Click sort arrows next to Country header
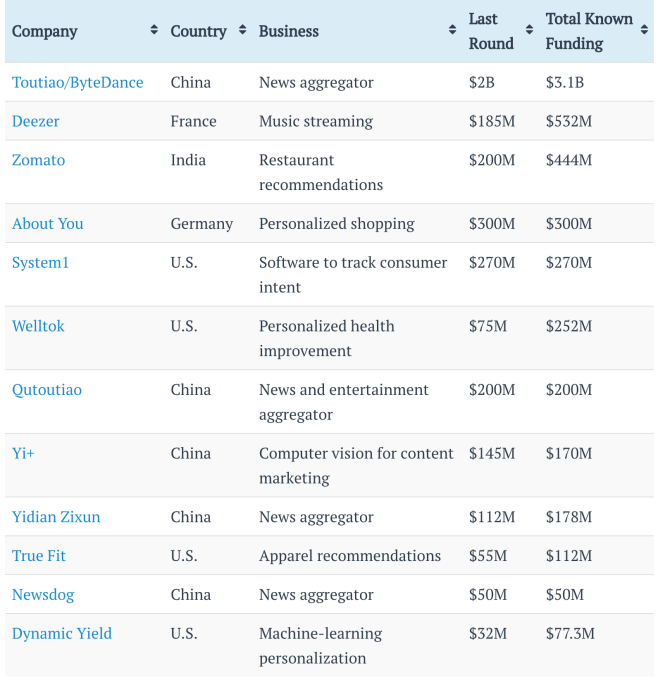This screenshot has height=680, width=658. pos(242,31)
